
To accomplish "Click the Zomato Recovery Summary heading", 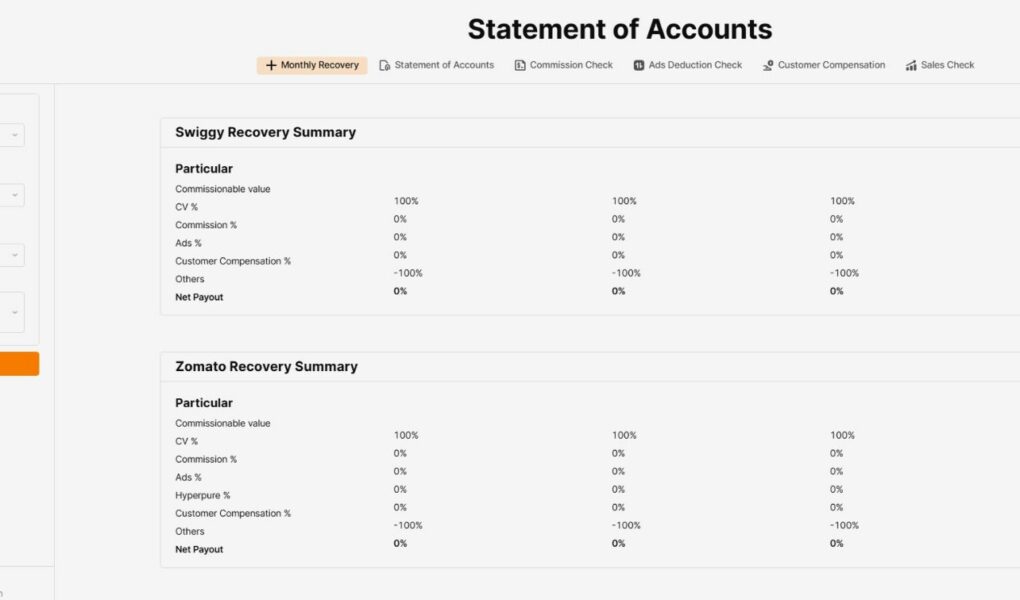I will (266, 366).
